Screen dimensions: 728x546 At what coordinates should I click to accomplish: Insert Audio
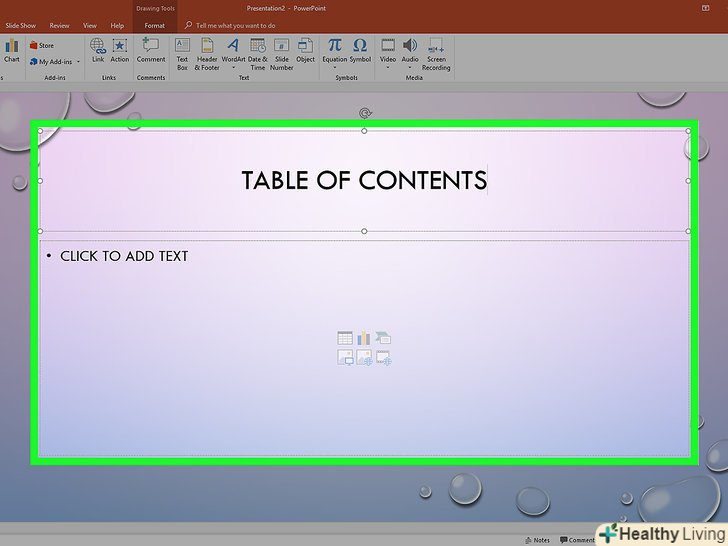(x=410, y=49)
